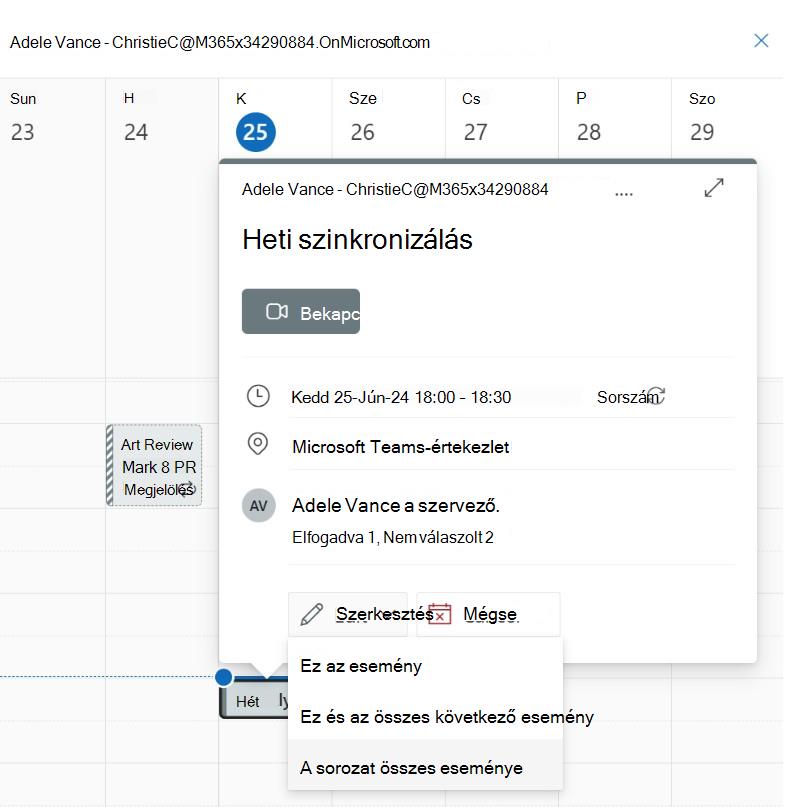This screenshot has height=807, width=795.
Task: Click Microsoft Teams-értekezlet location text
Action: click(x=400, y=447)
